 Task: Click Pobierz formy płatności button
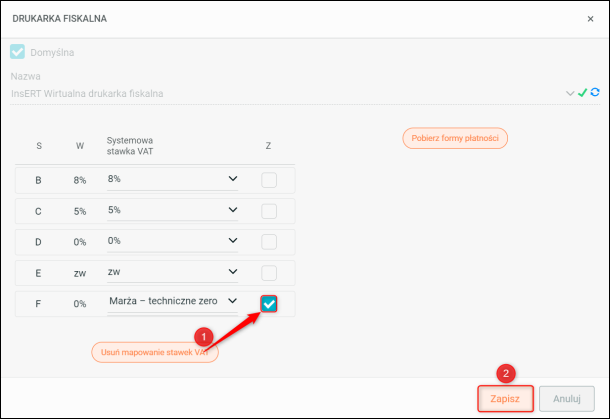(455, 138)
